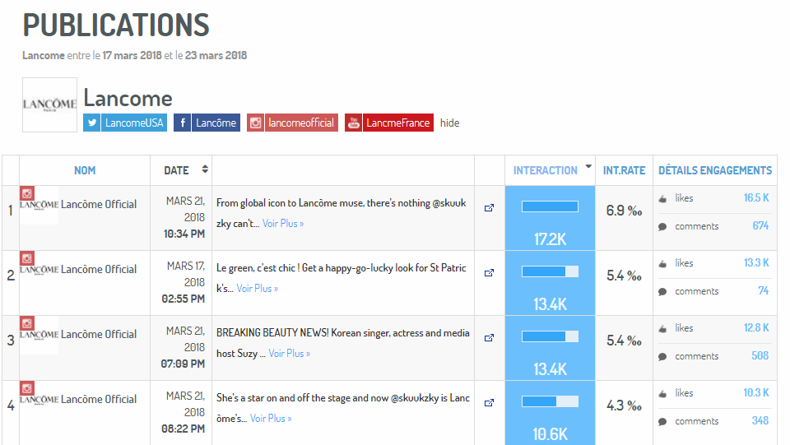Click the 74 comments value
Screen dimensions: 790x445
[x=763, y=291]
